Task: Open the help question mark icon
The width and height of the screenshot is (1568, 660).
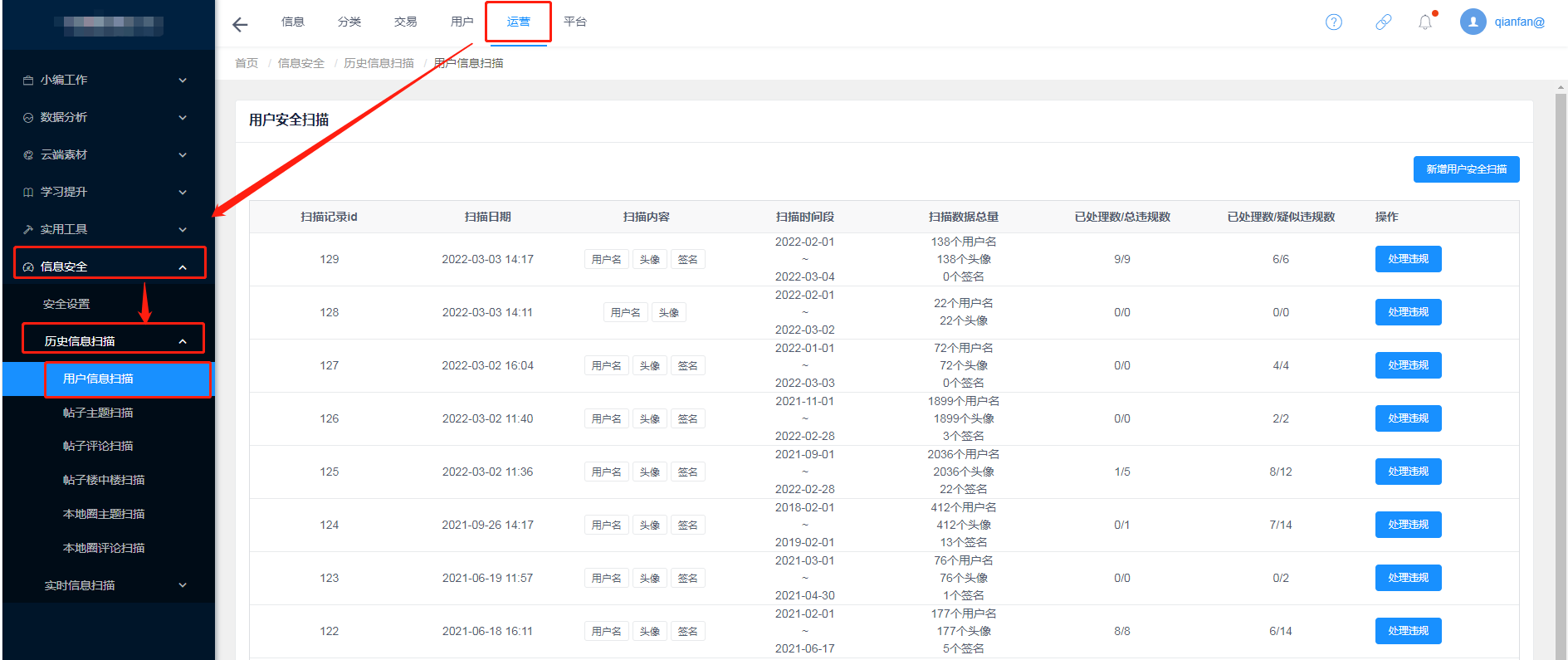Action: [1334, 22]
